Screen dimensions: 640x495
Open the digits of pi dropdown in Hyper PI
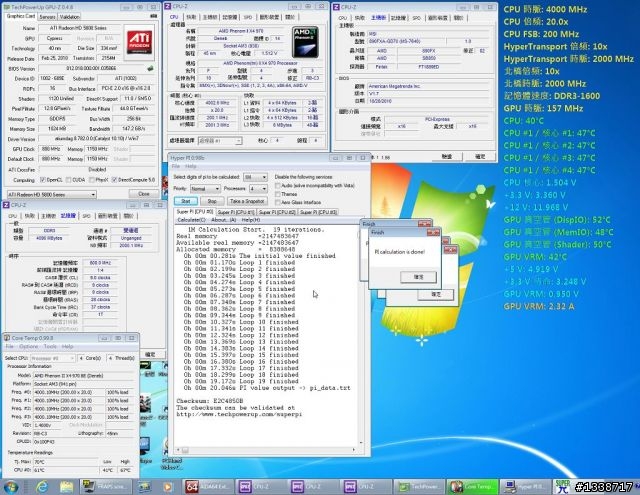(256, 177)
